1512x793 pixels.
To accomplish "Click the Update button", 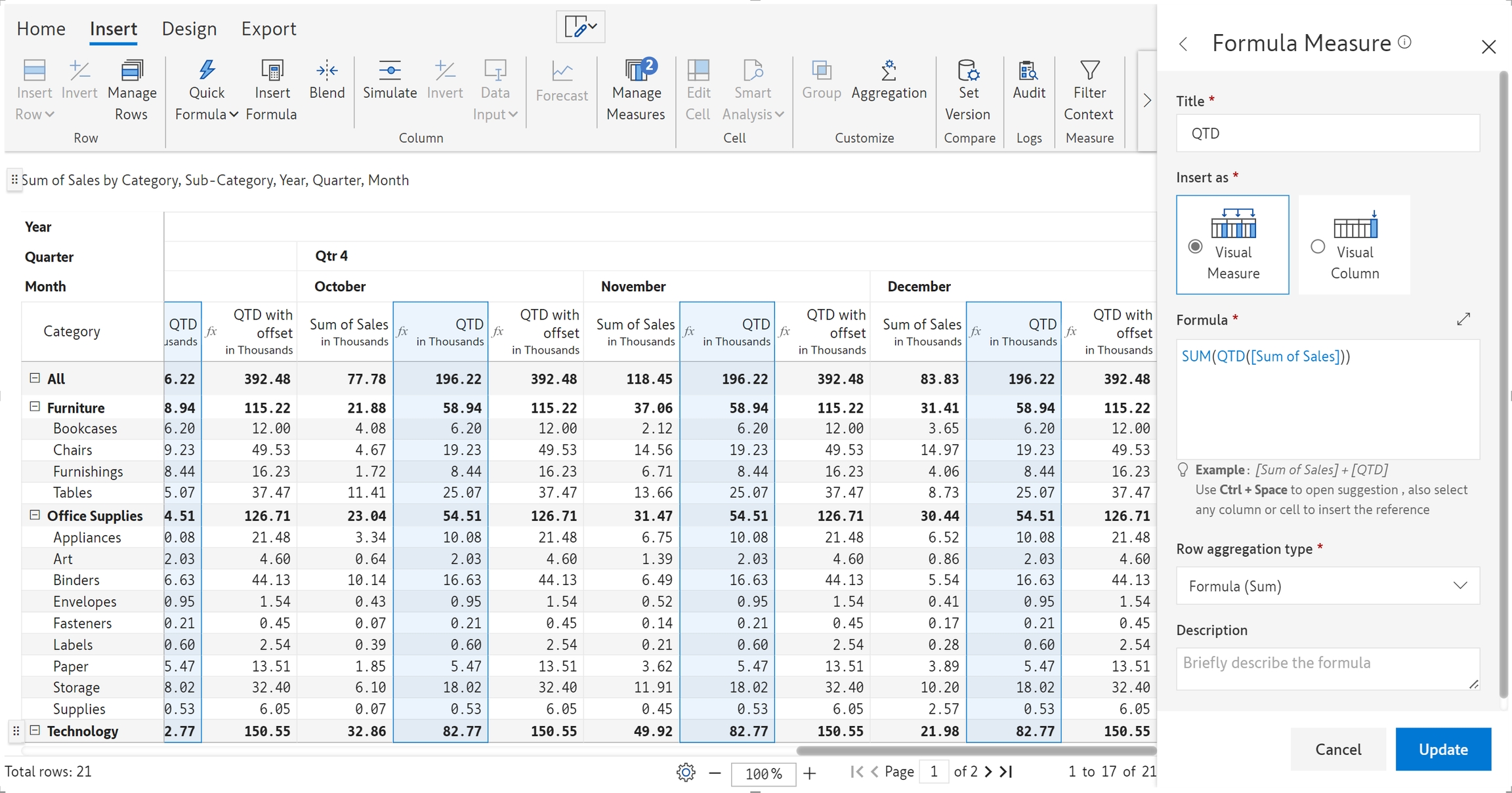I will pyautogui.click(x=1442, y=749).
